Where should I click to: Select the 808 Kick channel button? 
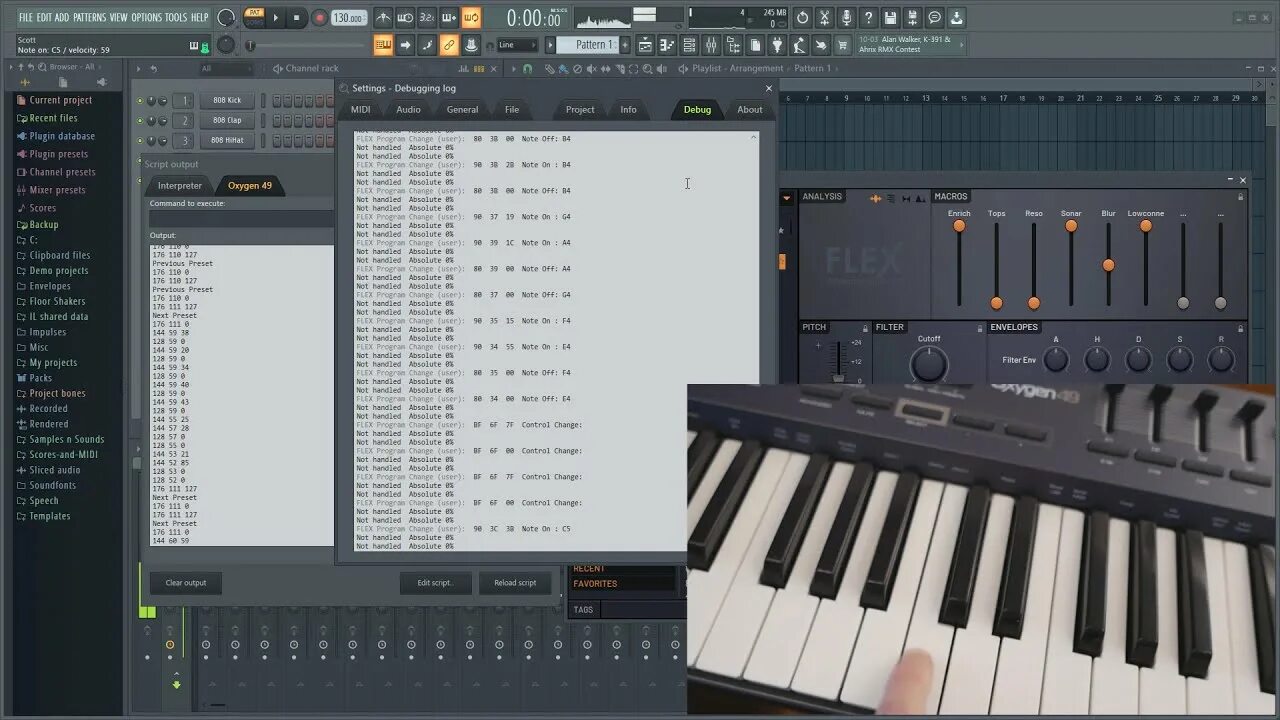[227, 100]
